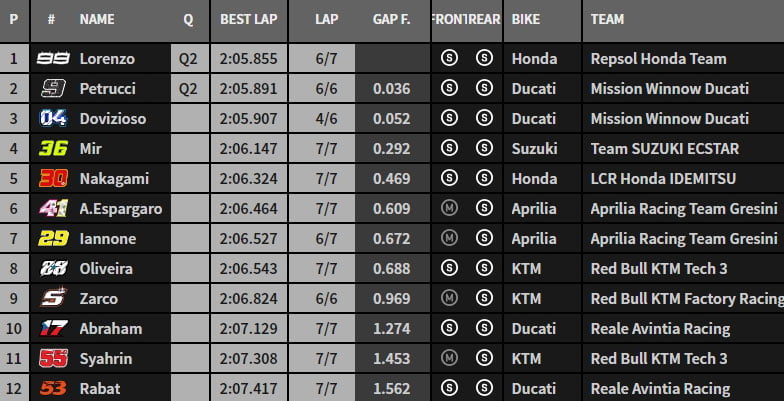
Task: Click Lorenzo's number 99 rider badge
Action: pos(52,59)
